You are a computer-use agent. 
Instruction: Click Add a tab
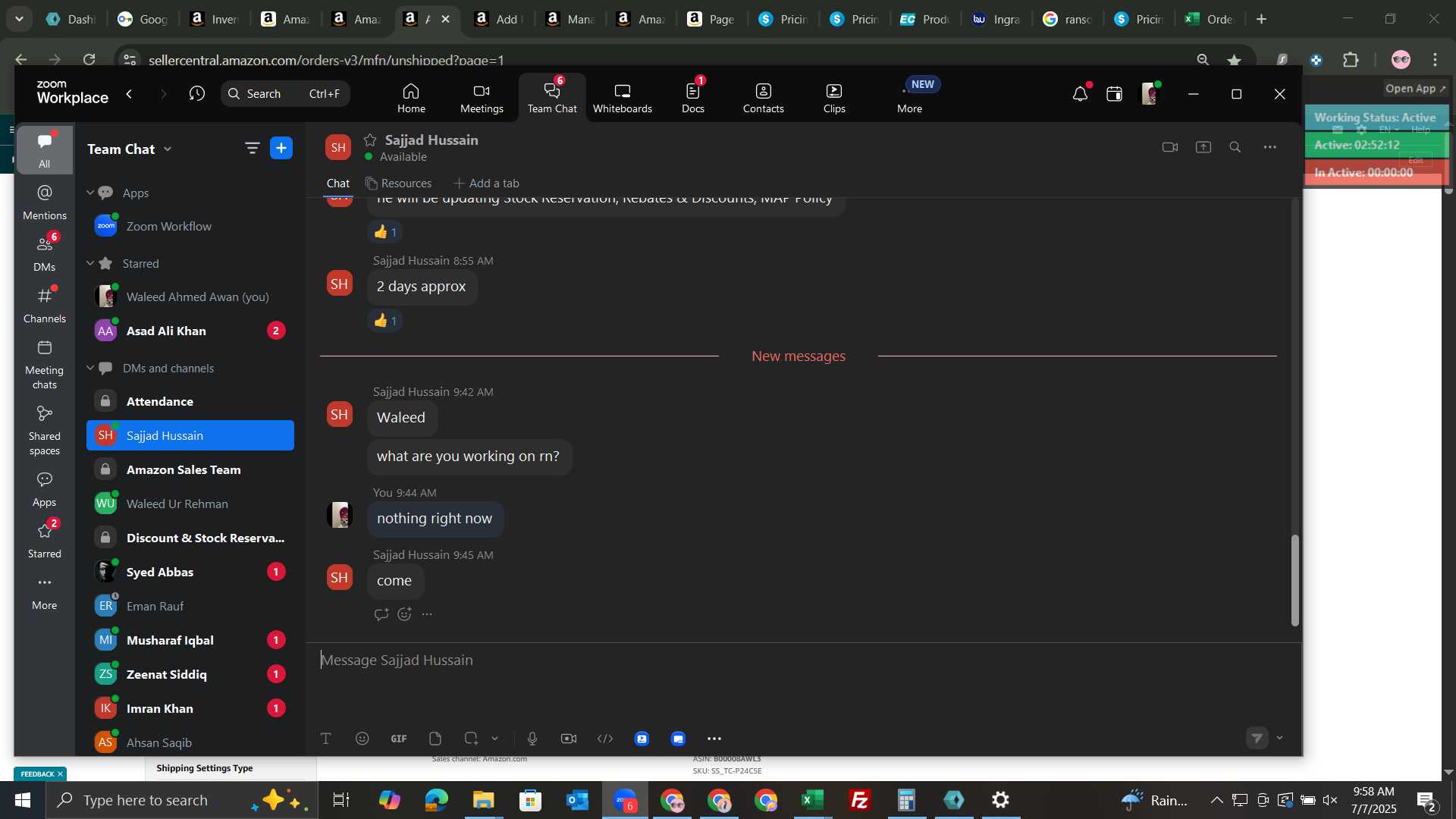486,184
